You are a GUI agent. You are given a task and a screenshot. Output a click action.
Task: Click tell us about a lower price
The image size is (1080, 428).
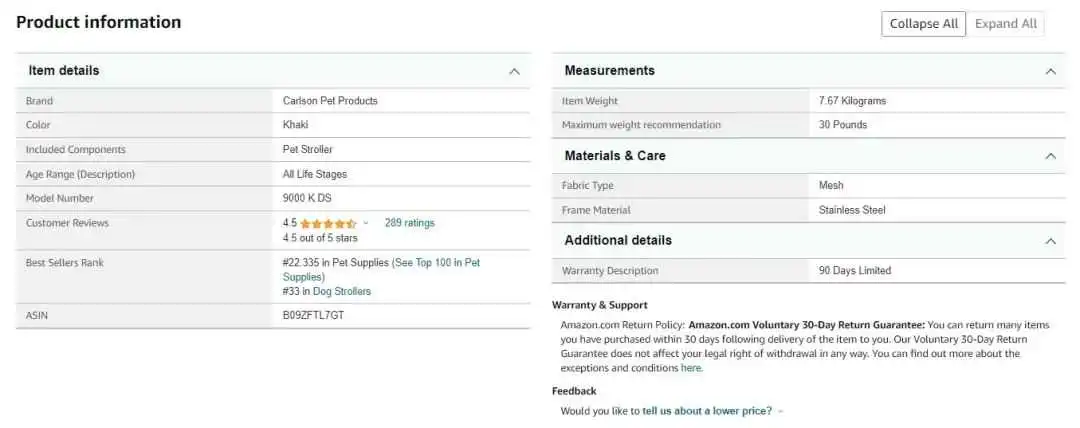pyautogui.click(x=707, y=411)
